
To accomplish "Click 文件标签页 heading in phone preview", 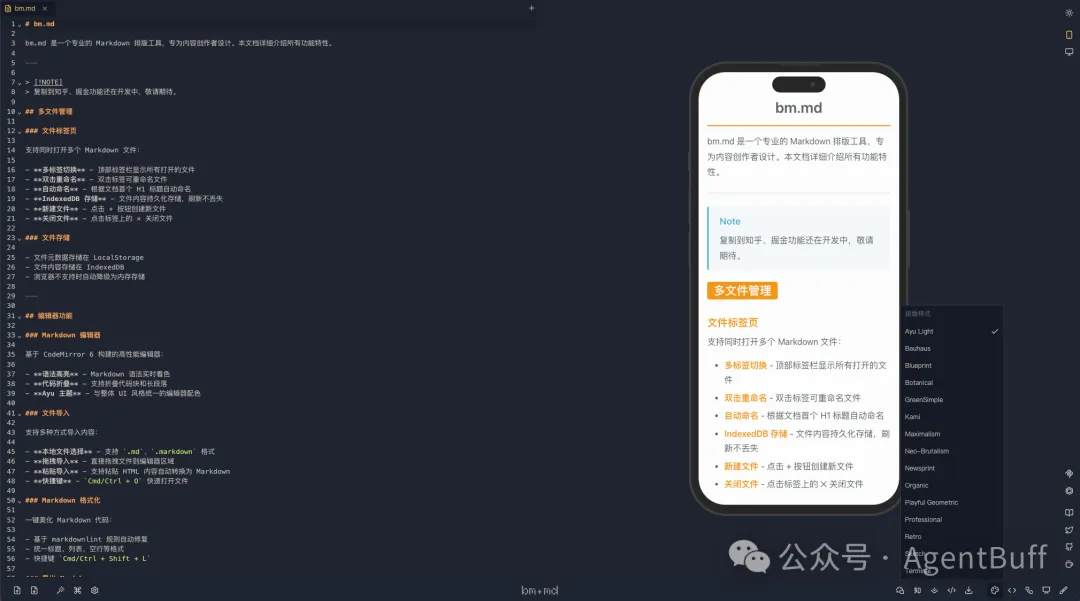I will coord(733,322).
